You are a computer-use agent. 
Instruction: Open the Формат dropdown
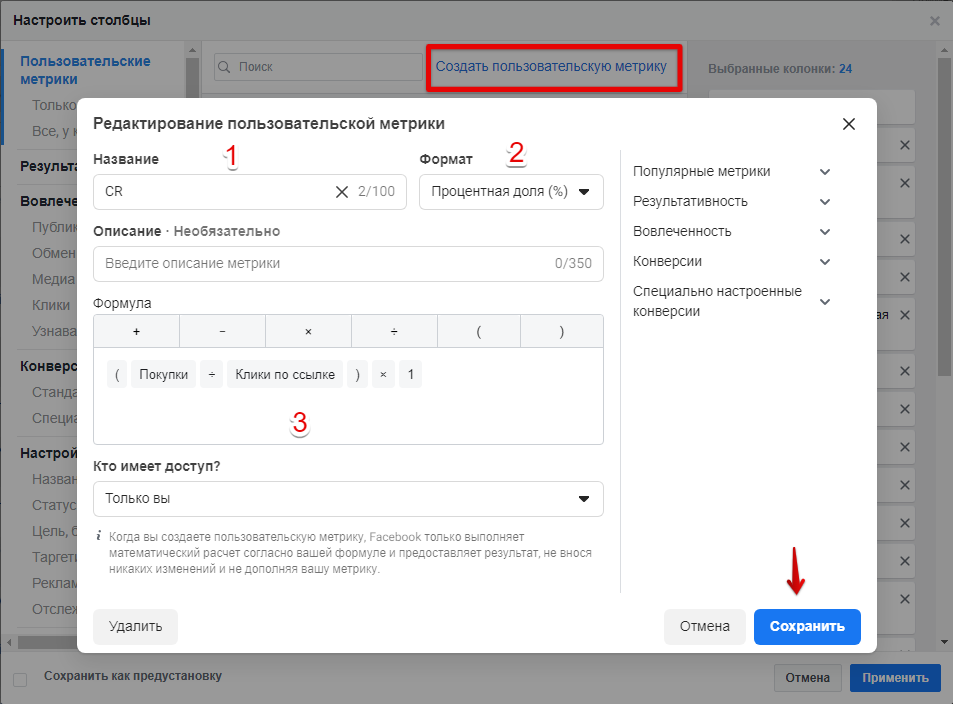[x=511, y=192]
